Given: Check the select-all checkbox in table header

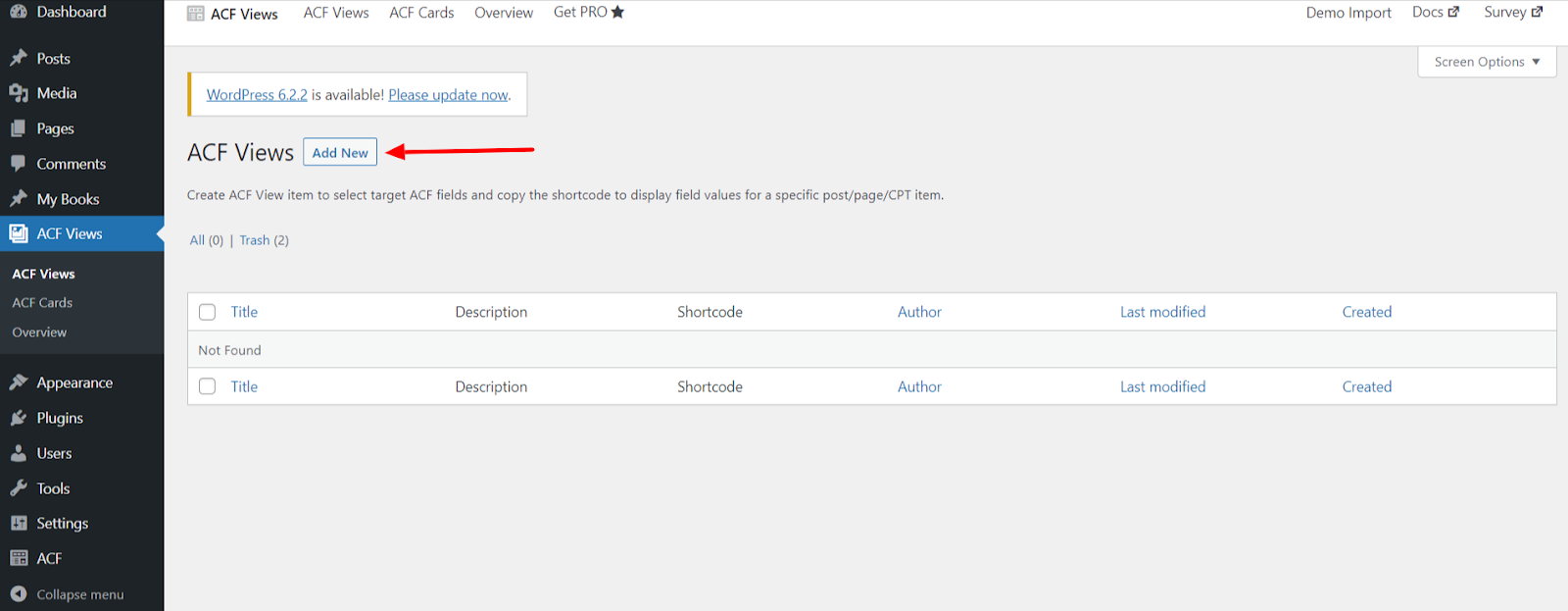Looking at the screenshot, I should coord(207,312).
